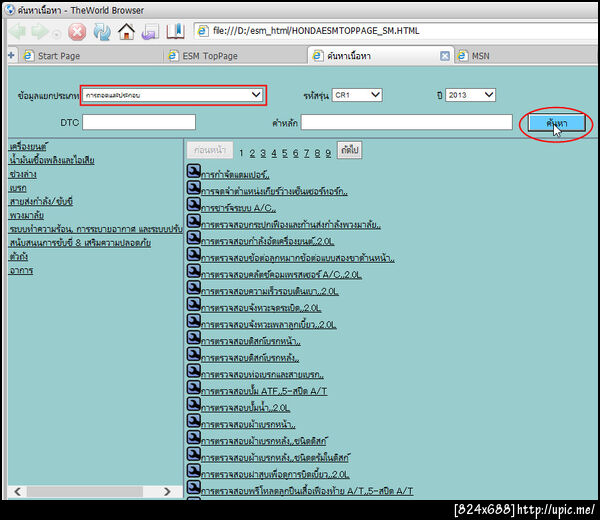Image resolution: width=600 pixels, height=520 pixels.
Task: Click the purple arrow toolbar icon beside Home
Action: pos(150,32)
